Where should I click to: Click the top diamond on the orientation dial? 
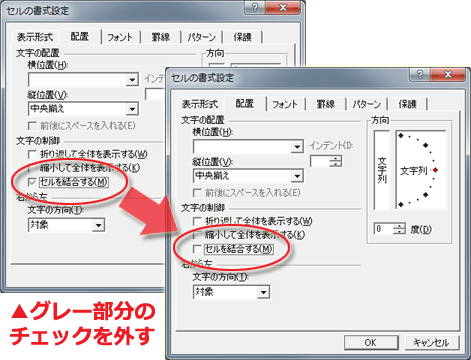(401, 135)
